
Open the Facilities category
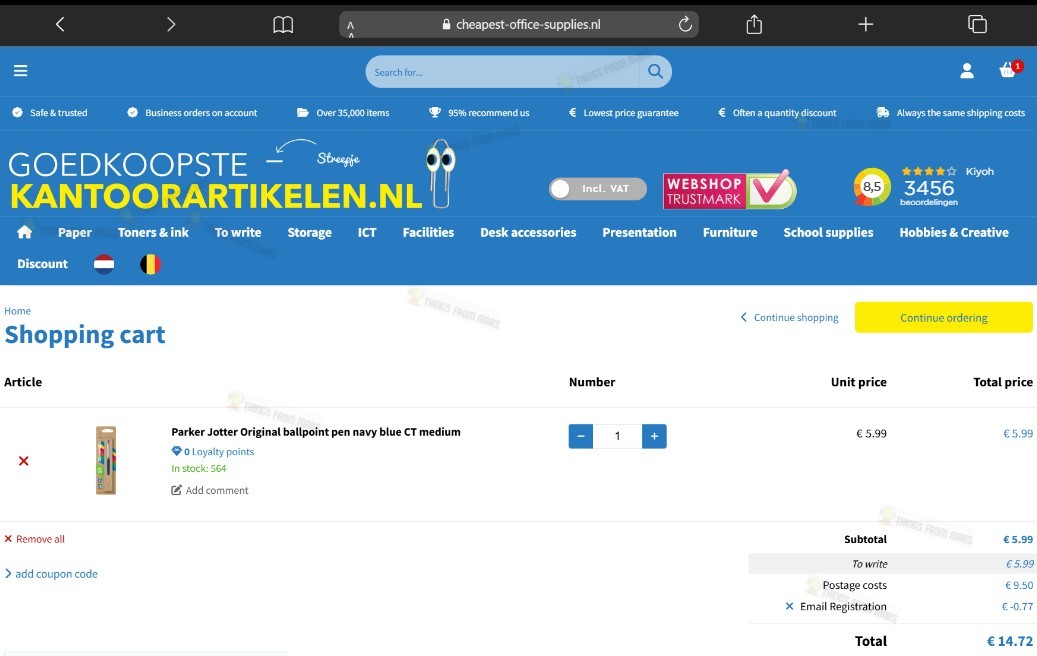pyautogui.click(x=429, y=233)
